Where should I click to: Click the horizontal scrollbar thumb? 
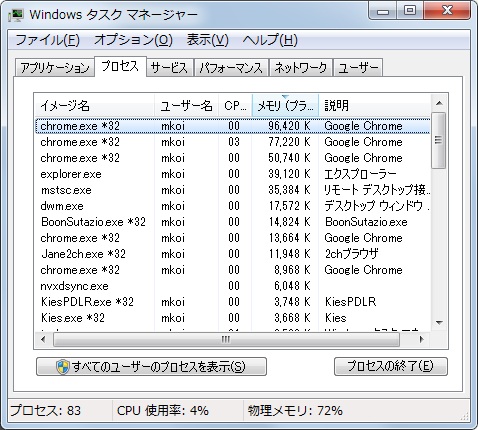point(226,340)
